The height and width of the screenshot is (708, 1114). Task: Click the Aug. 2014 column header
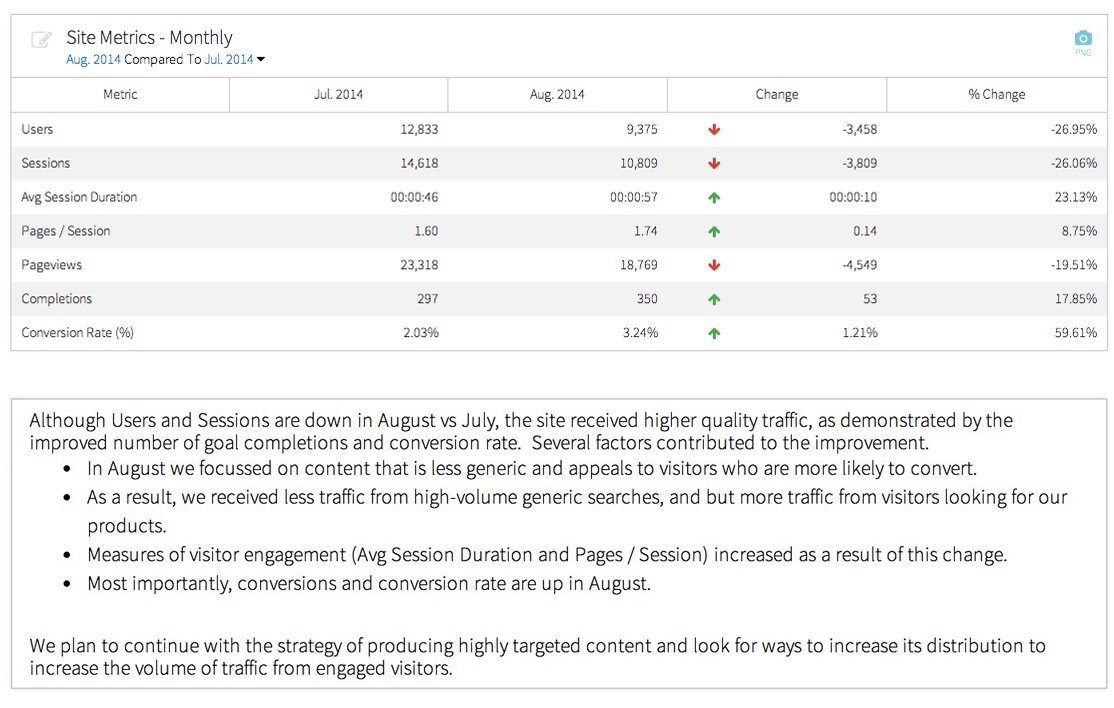557,95
